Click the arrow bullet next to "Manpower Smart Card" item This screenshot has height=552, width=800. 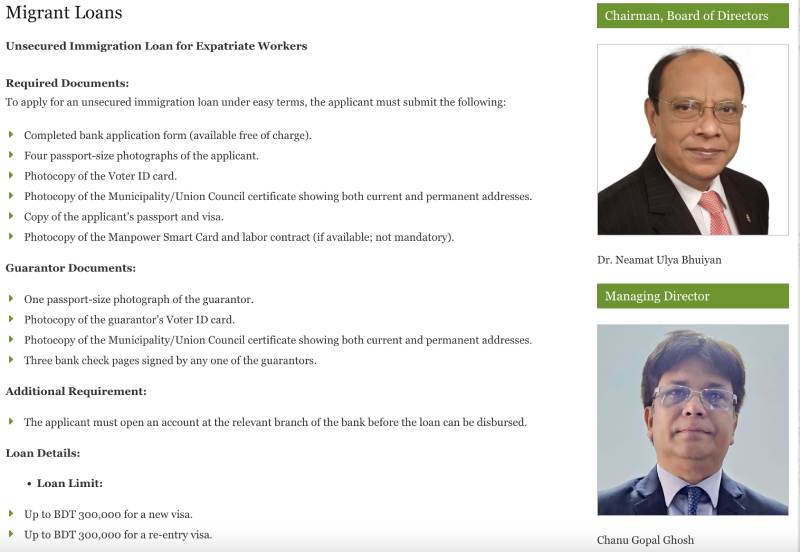coord(11,237)
